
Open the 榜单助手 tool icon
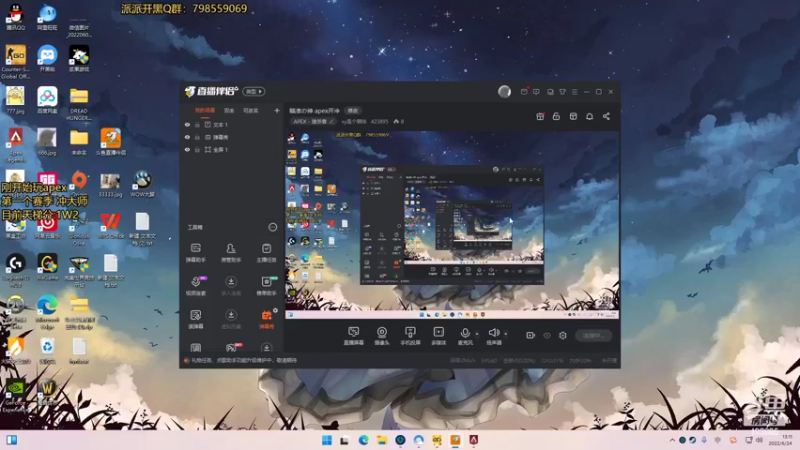point(266,286)
